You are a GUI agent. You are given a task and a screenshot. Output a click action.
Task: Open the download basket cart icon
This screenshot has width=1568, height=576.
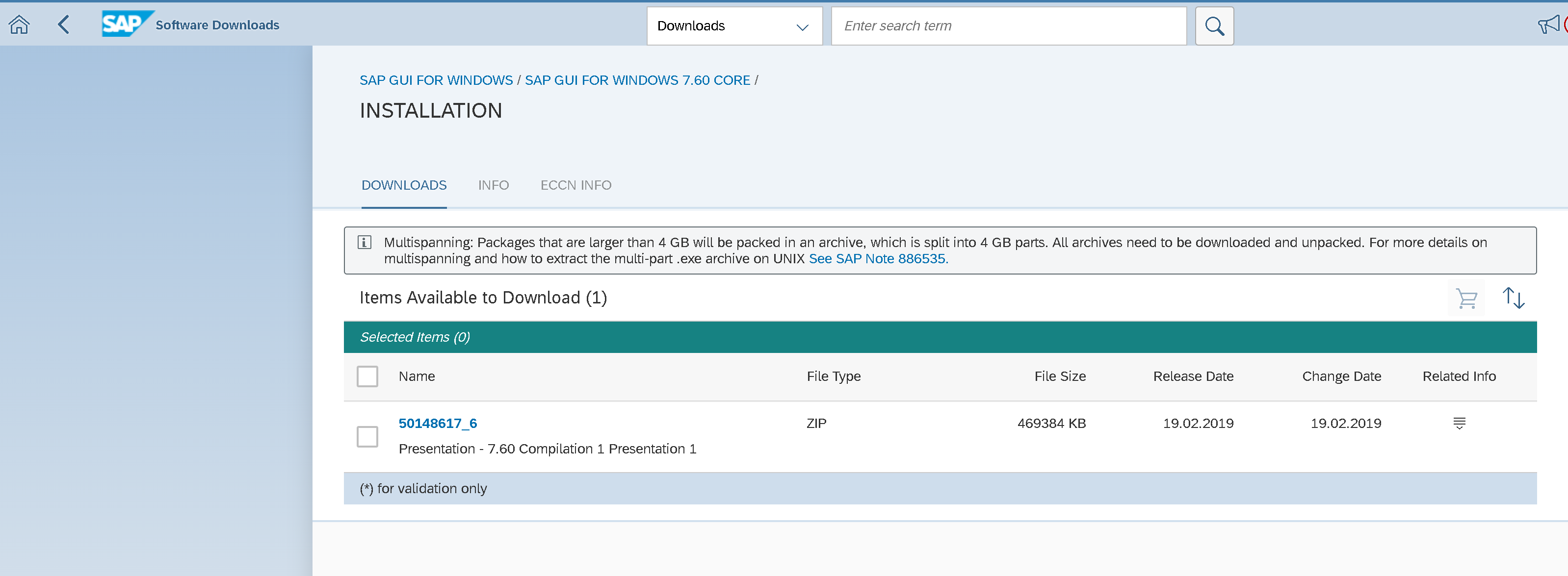click(x=1466, y=298)
